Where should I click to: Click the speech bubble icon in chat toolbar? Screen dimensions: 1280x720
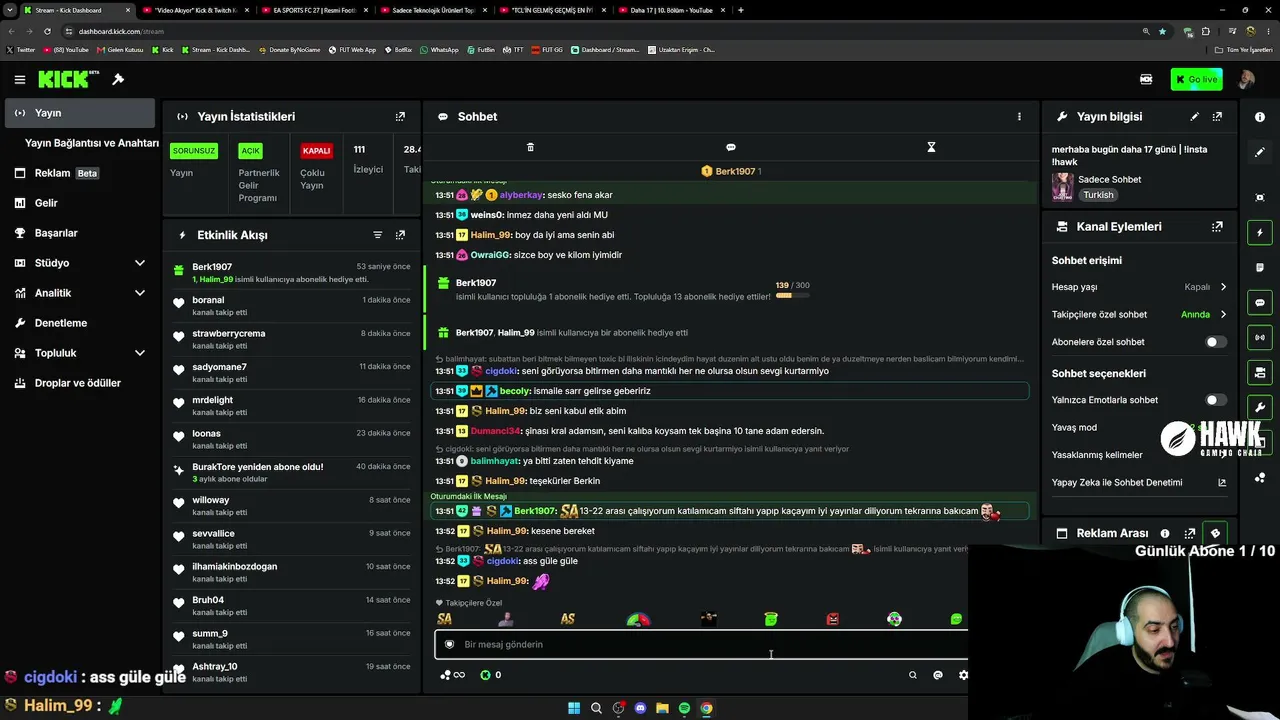[731, 147]
